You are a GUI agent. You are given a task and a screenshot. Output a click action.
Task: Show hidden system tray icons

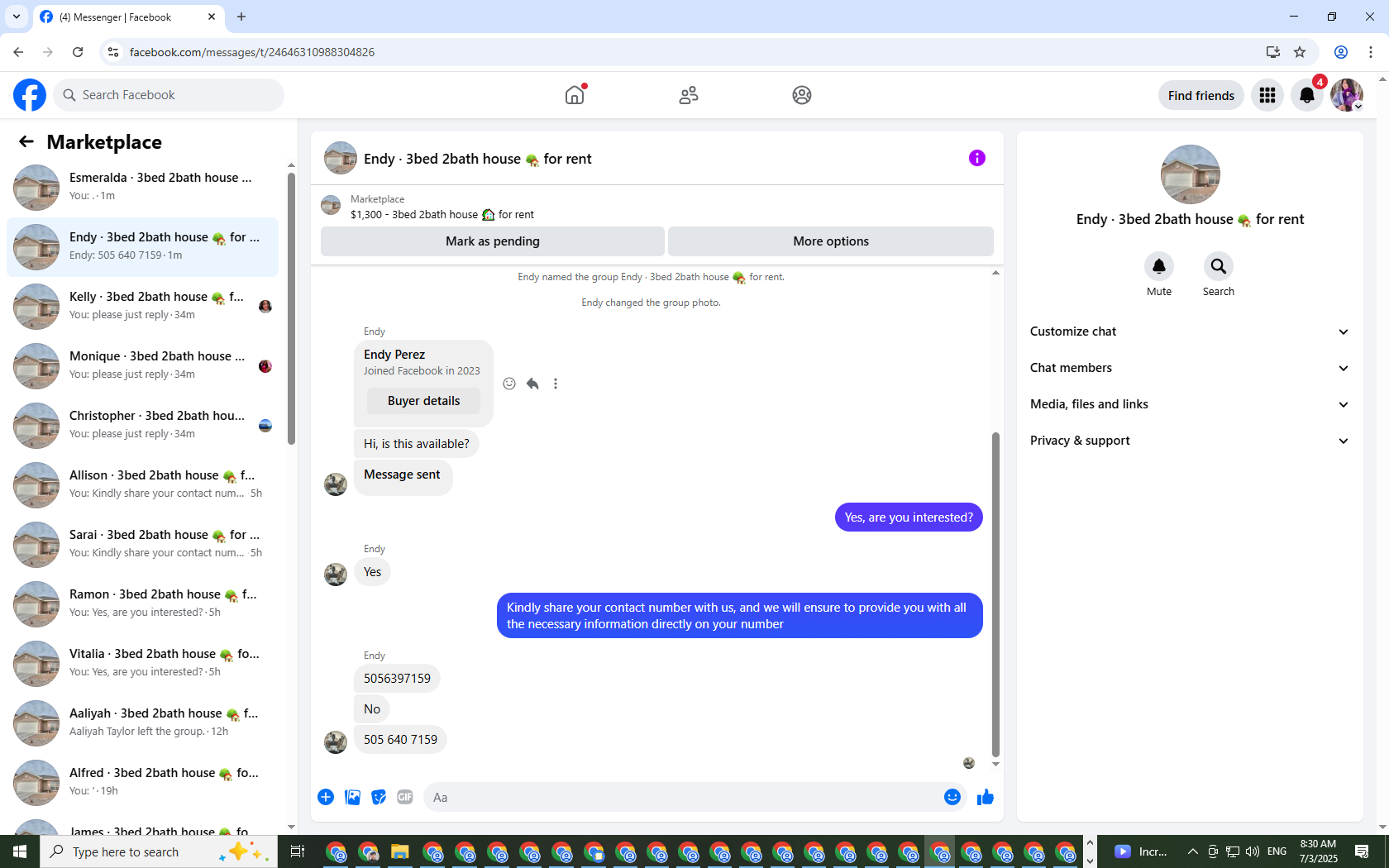1192,851
